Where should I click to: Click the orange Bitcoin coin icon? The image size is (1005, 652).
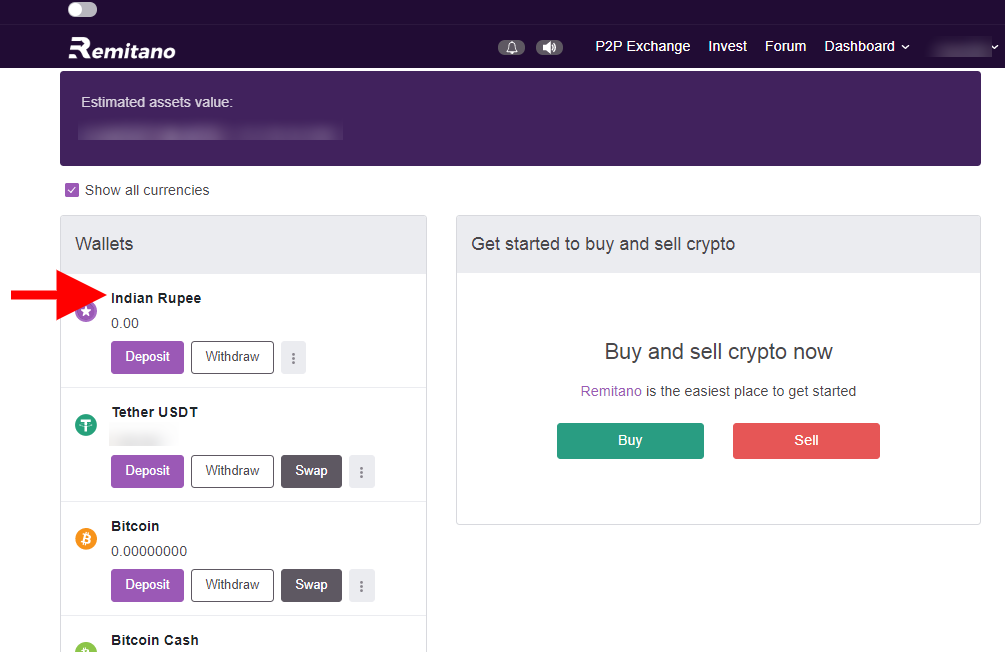click(x=87, y=539)
